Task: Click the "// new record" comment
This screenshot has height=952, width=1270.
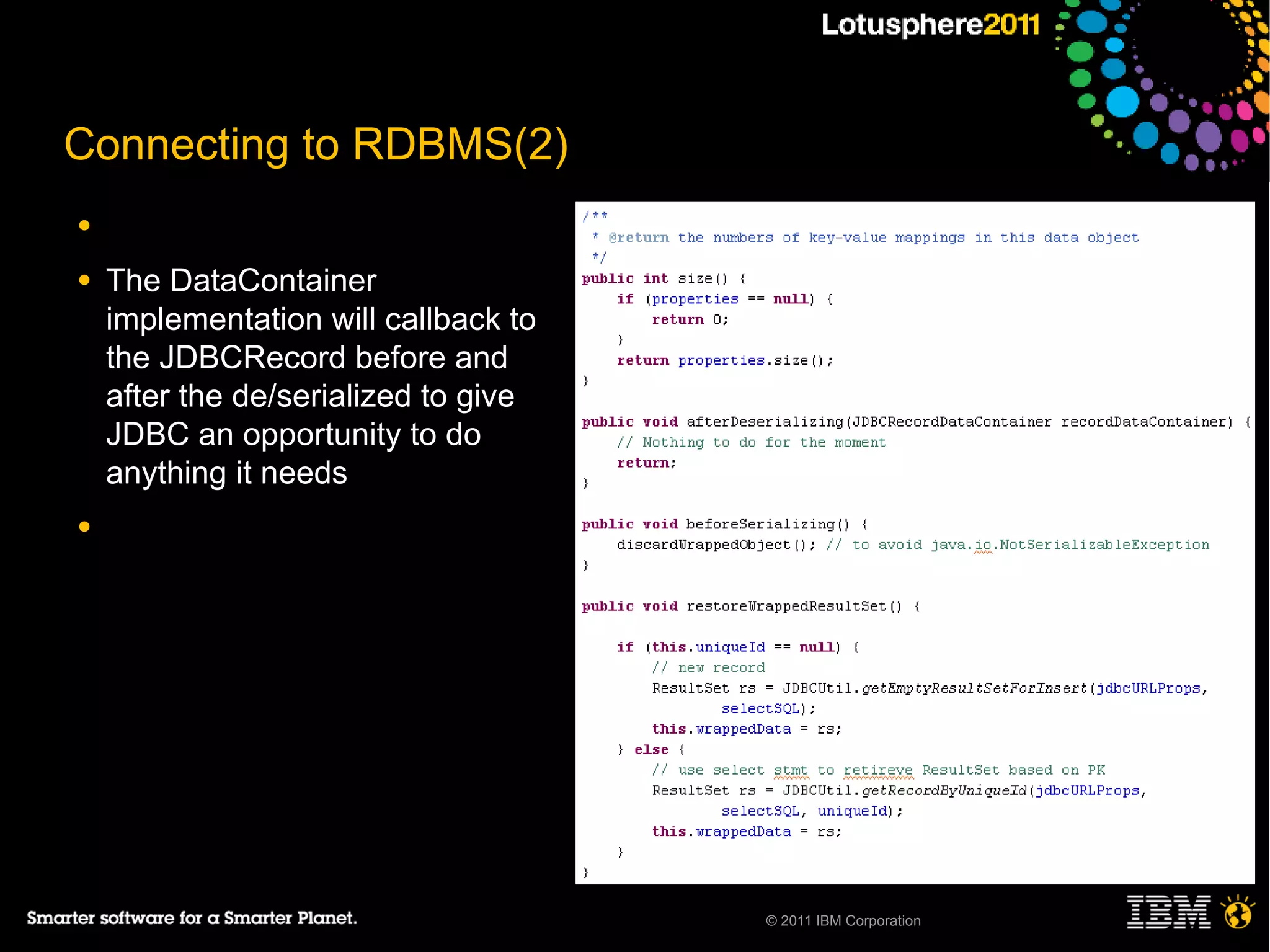Action: pyautogui.click(x=708, y=667)
